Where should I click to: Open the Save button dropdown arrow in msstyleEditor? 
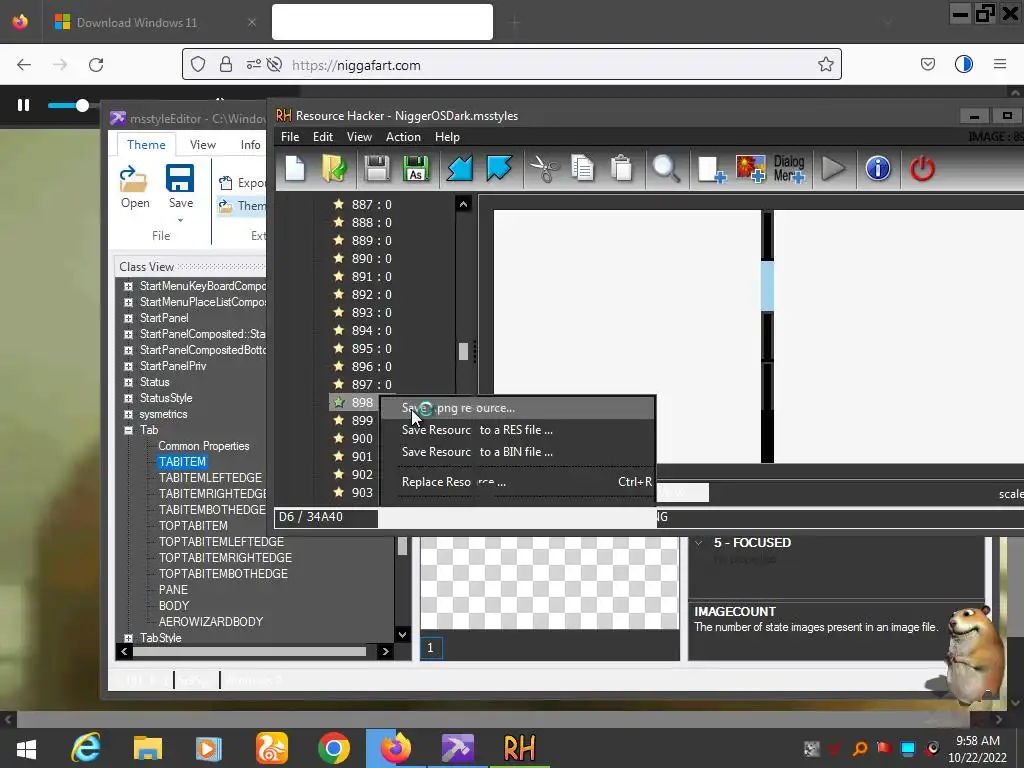(180, 221)
